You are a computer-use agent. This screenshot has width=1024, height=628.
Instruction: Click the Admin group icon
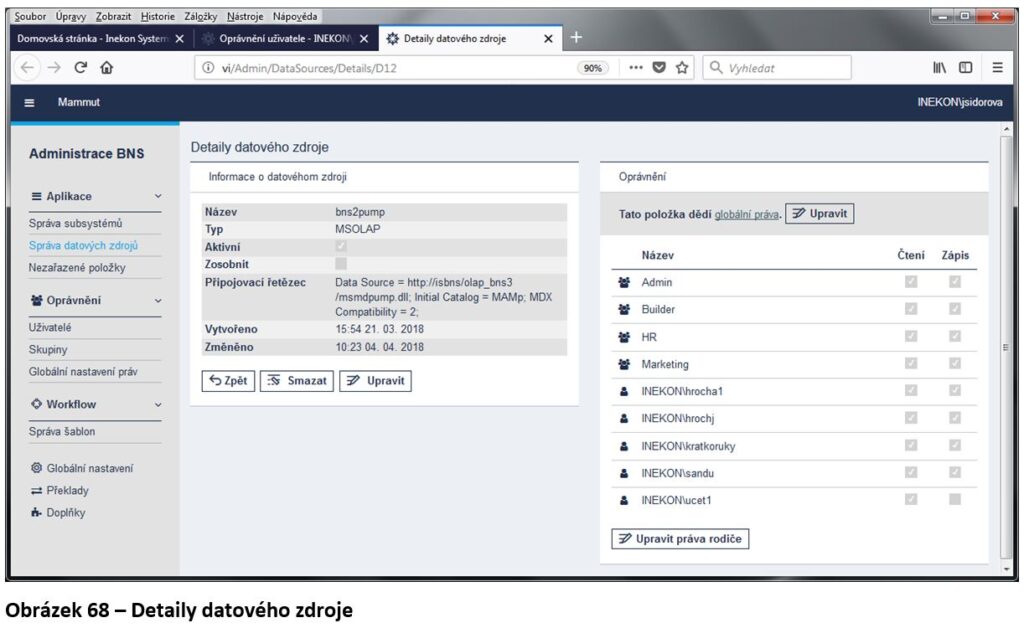coord(624,282)
